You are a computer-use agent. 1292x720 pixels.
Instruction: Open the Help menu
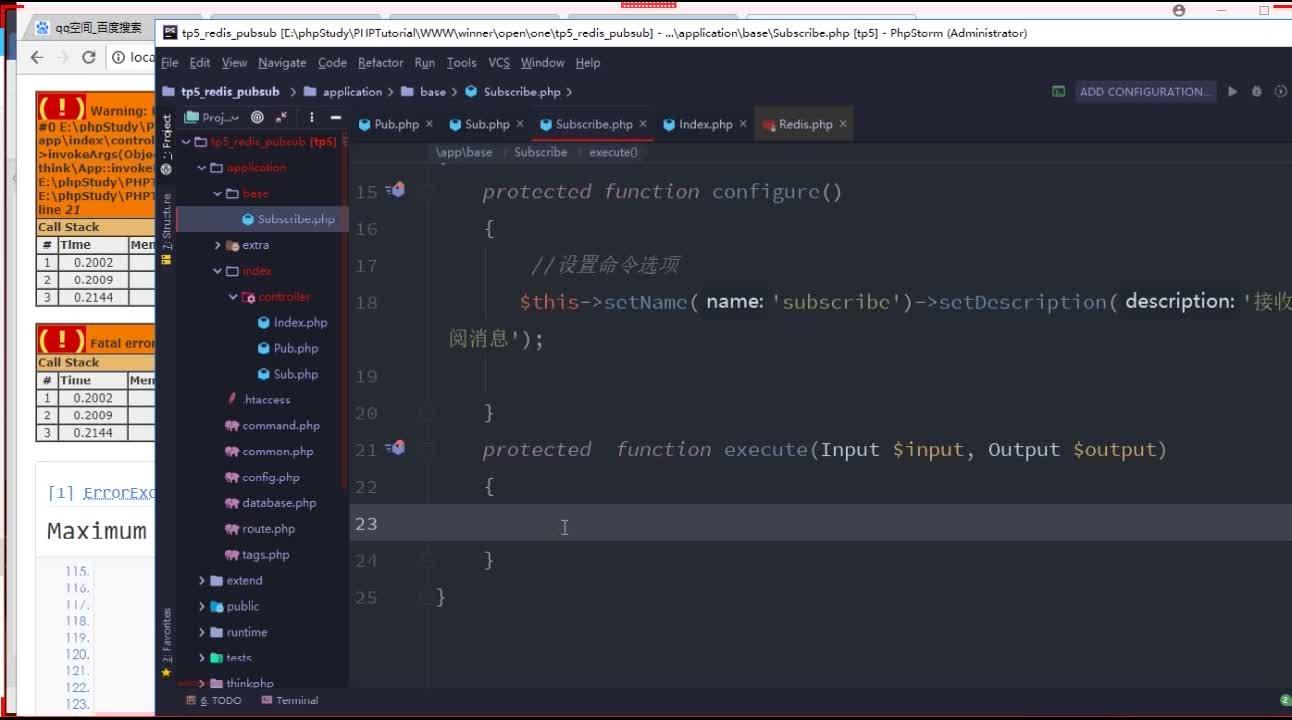(588, 62)
